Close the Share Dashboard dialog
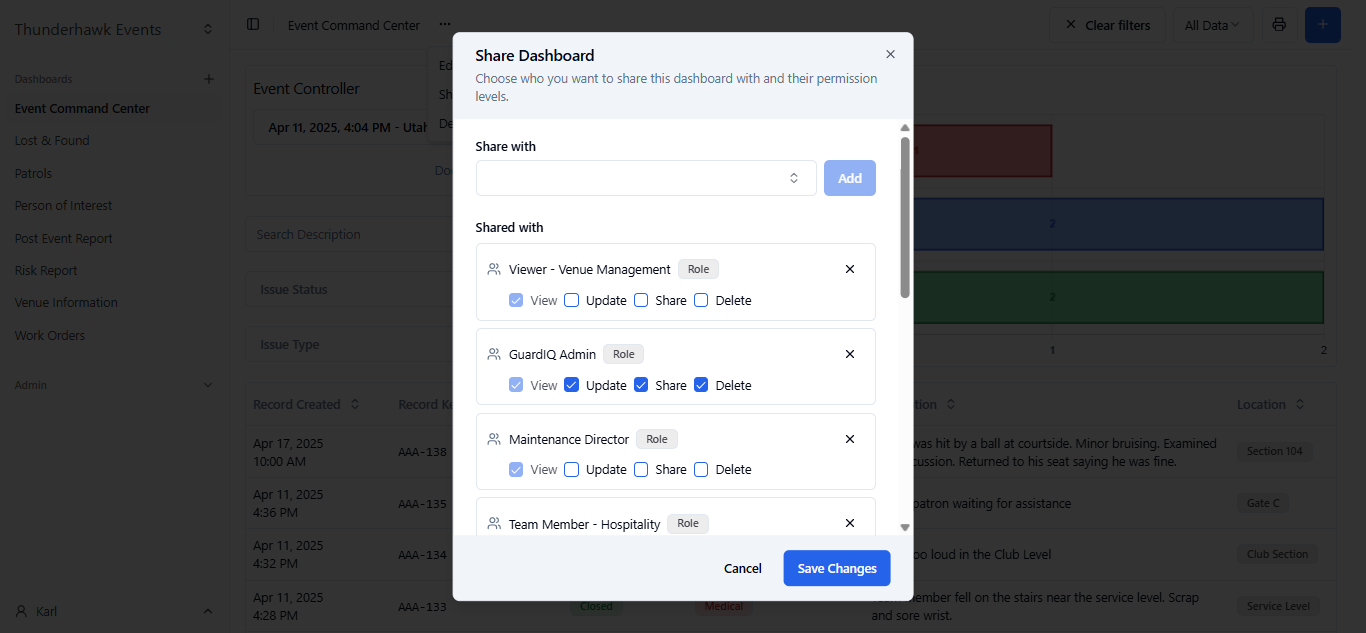 click(890, 55)
